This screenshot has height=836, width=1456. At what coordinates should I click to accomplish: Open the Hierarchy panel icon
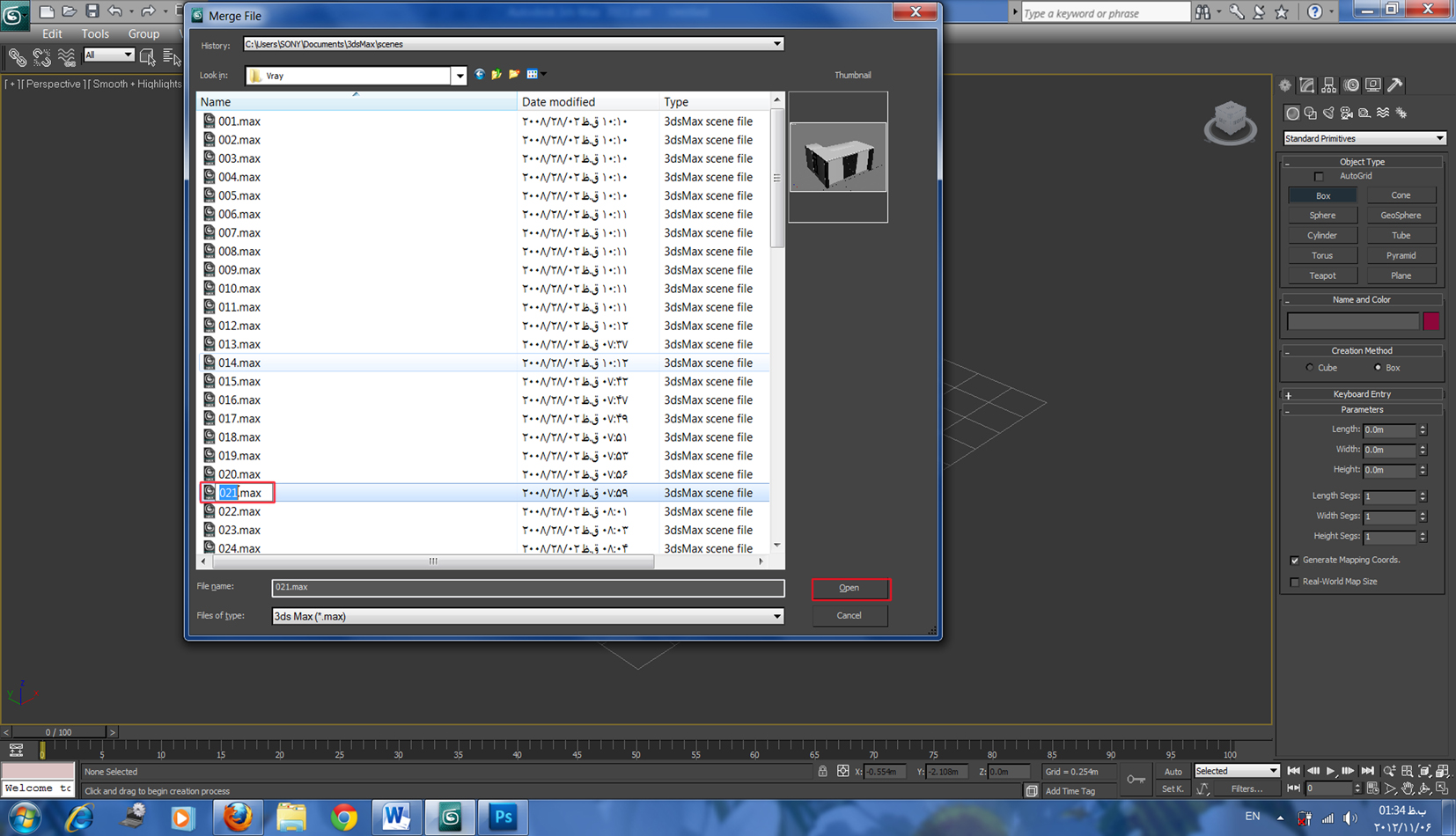tap(1329, 85)
